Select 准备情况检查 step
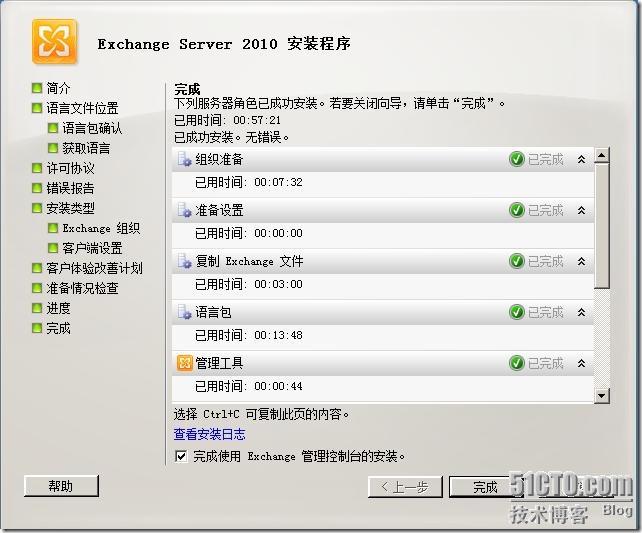The image size is (642, 533). 82,288
